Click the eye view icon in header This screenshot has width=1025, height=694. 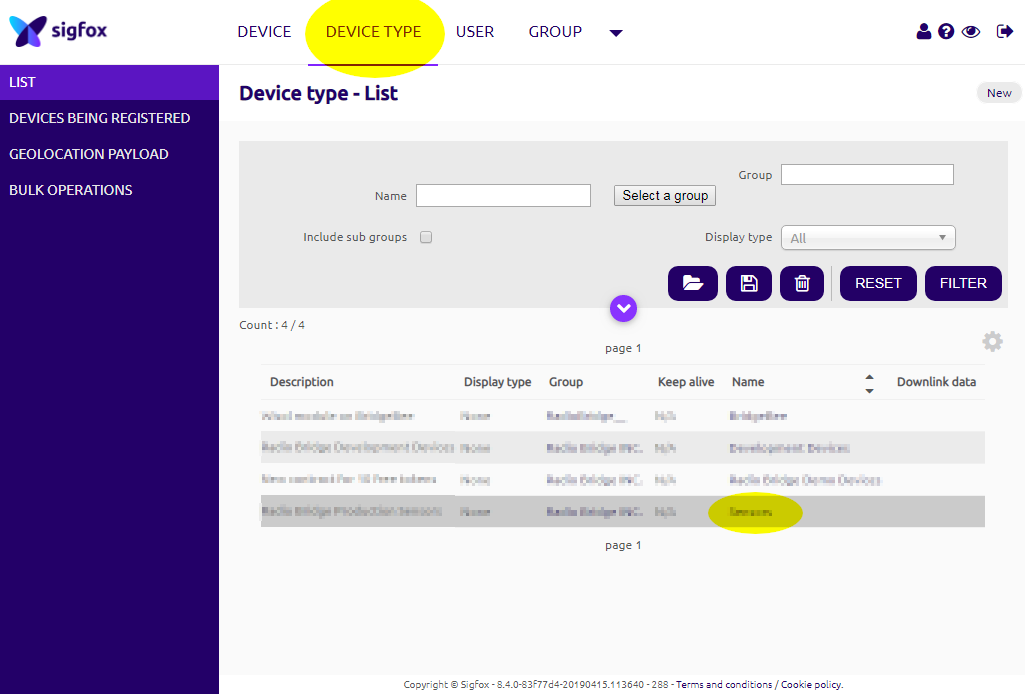click(x=971, y=31)
